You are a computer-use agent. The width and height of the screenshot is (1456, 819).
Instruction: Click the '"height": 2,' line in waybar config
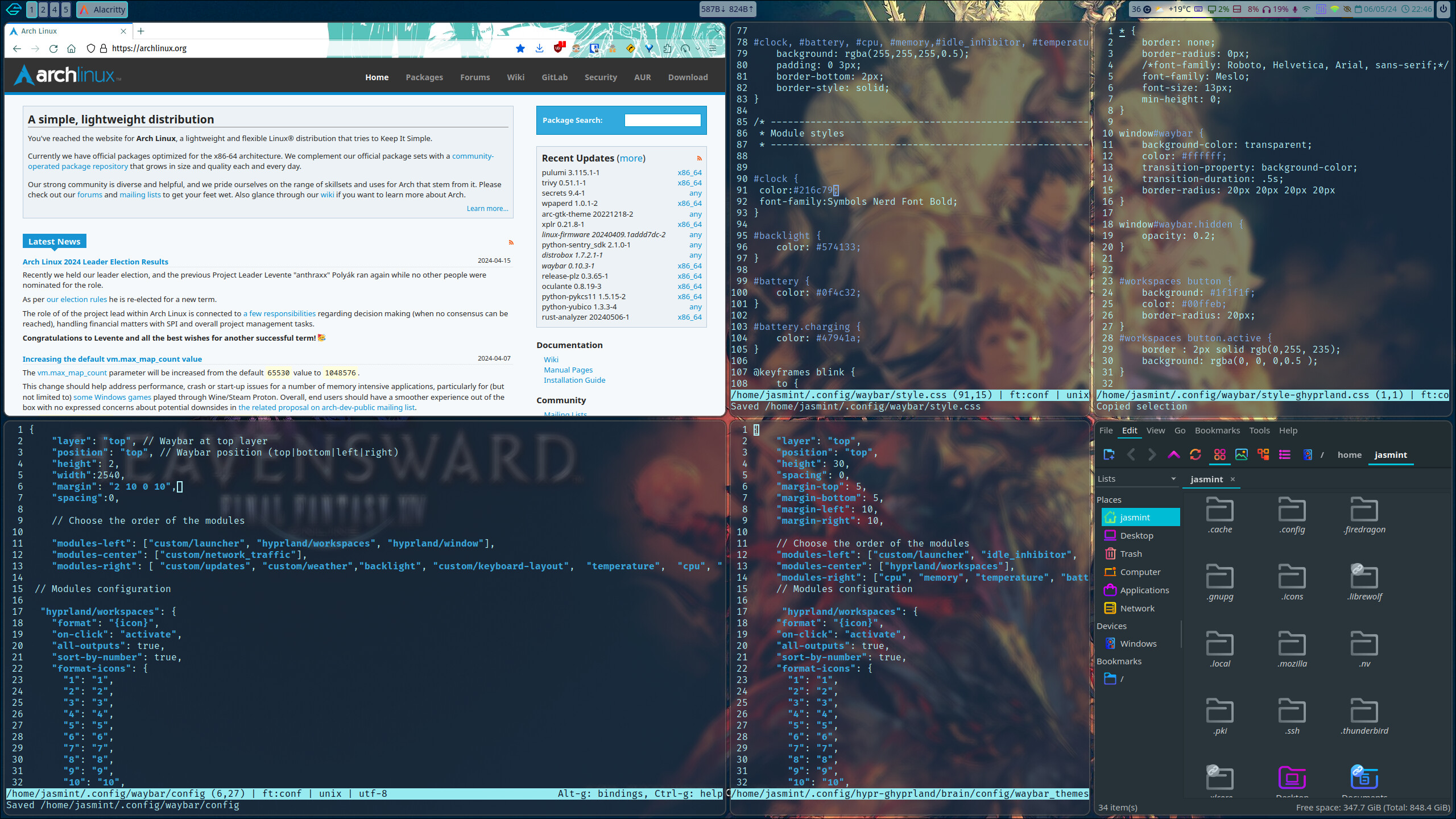pos(85,464)
